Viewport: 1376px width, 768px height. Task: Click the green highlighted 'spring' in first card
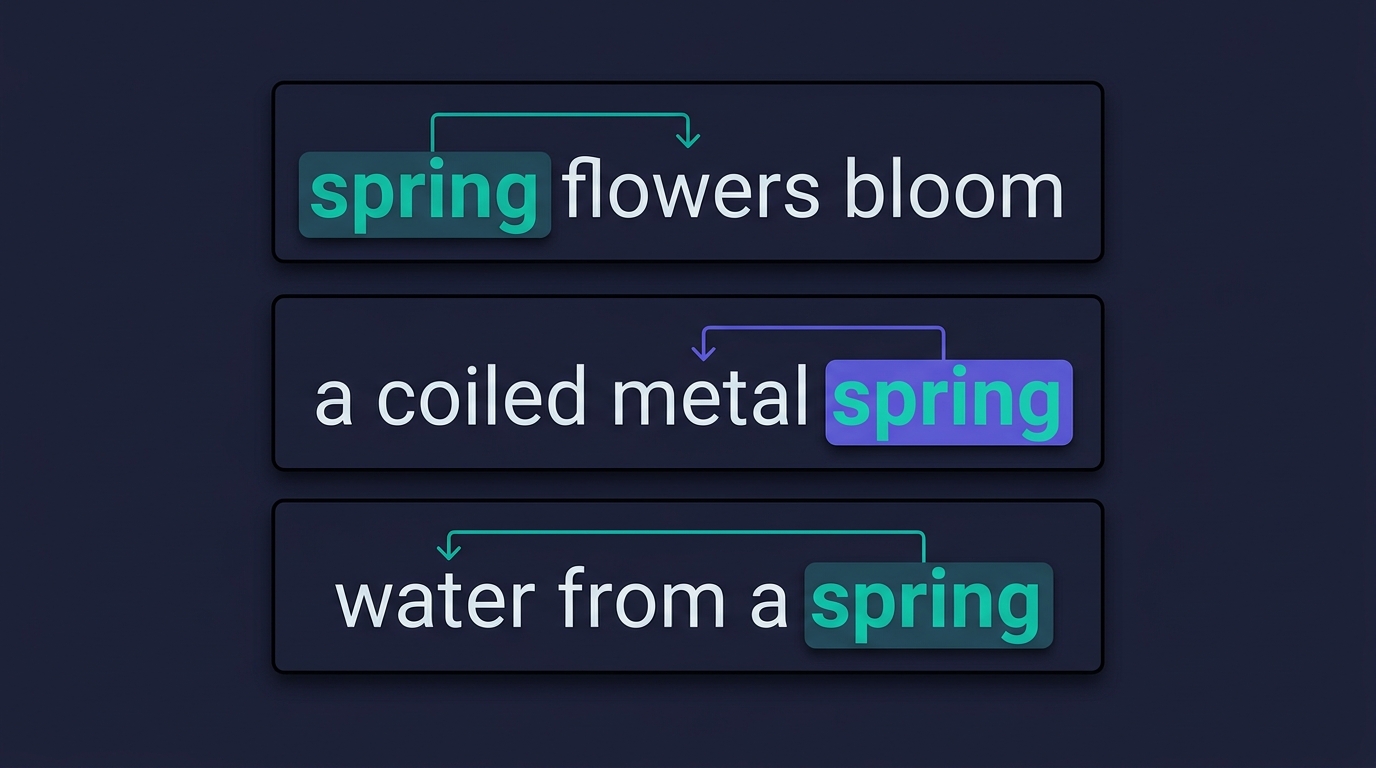coord(425,195)
